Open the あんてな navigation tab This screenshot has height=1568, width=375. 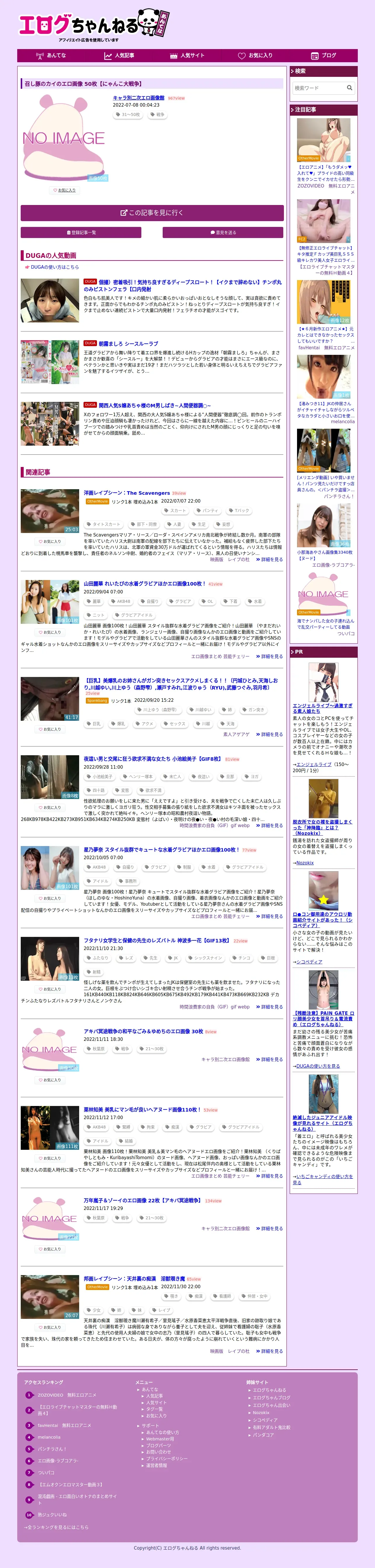coord(51,55)
